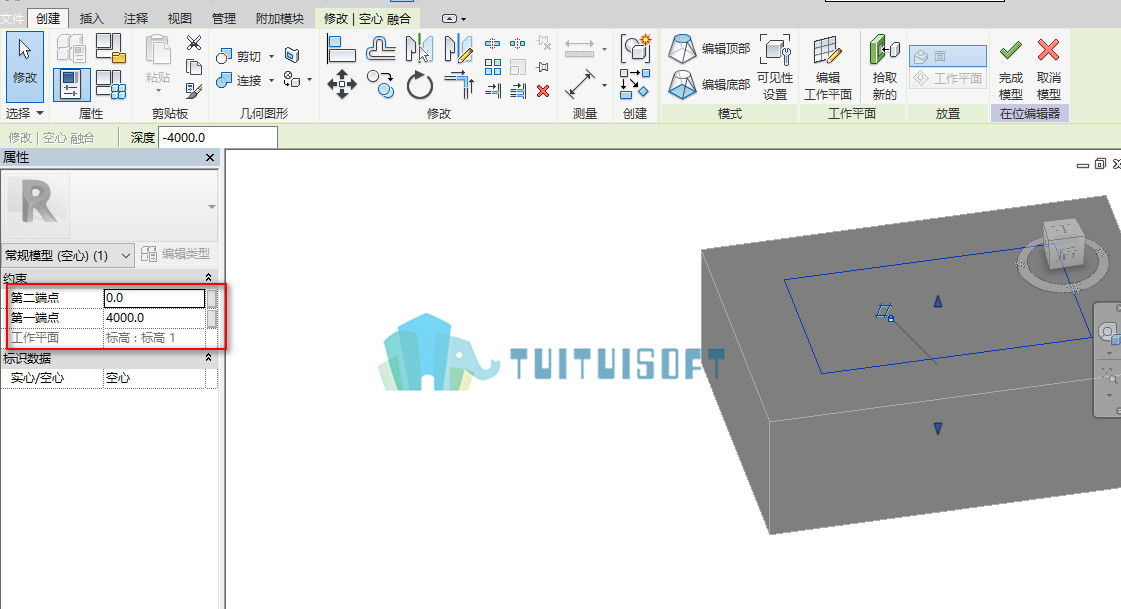Click Edit Top (编辑顶部) button
This screenshot has height=609, width=1121.
(708, 49)
